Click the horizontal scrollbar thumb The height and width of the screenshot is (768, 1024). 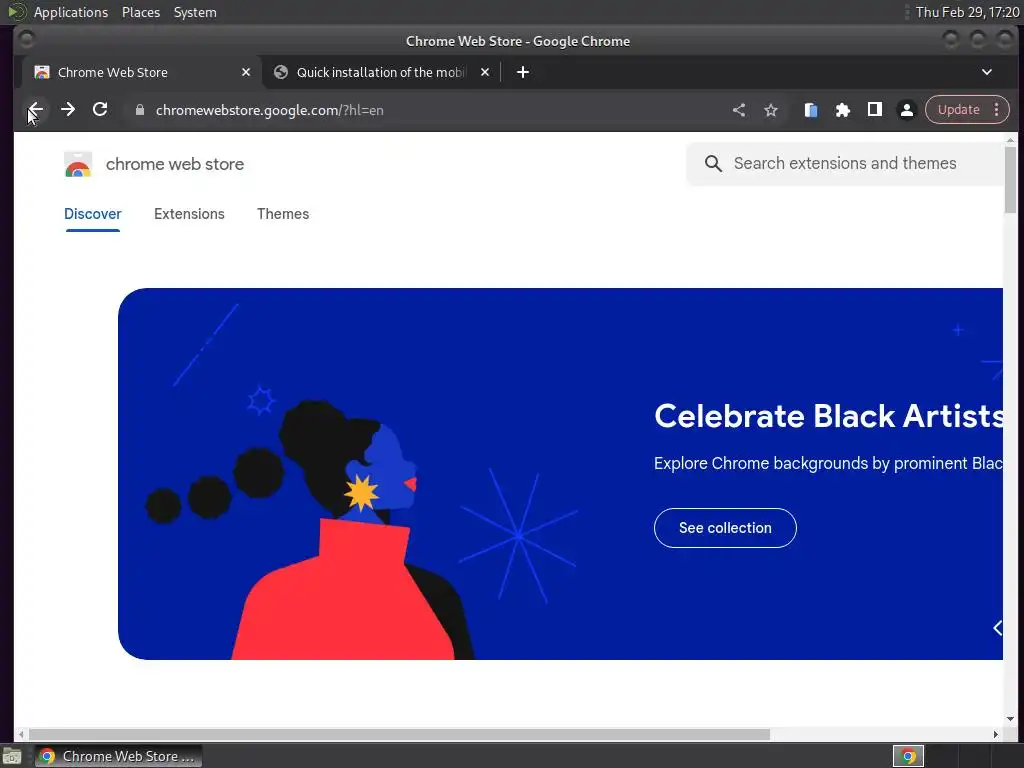399,734
